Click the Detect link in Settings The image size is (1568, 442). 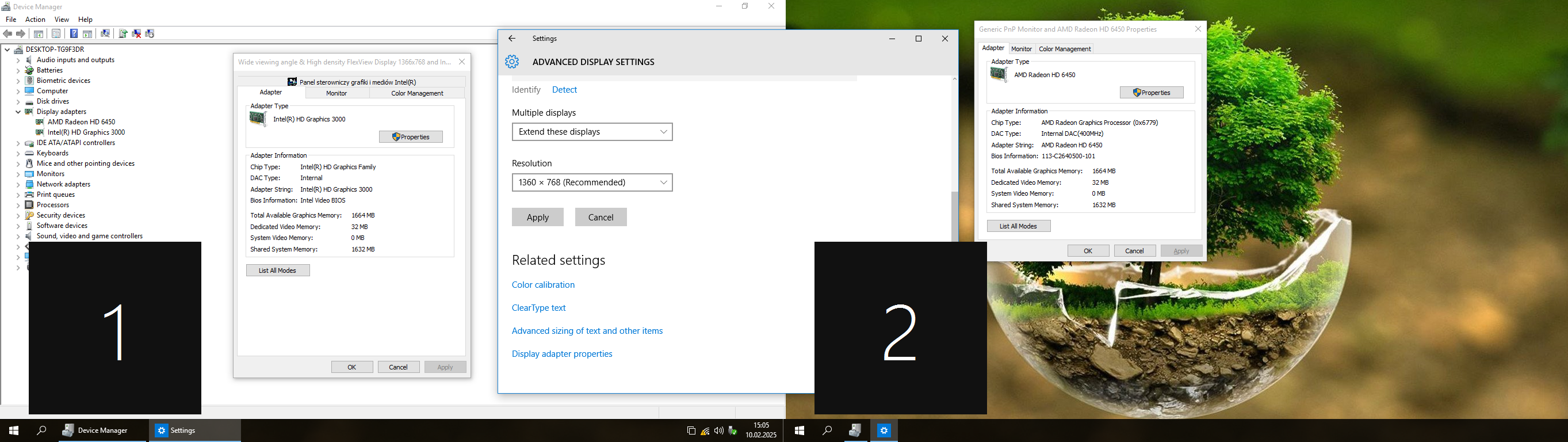pyautogui.click(x=564, y=90)
